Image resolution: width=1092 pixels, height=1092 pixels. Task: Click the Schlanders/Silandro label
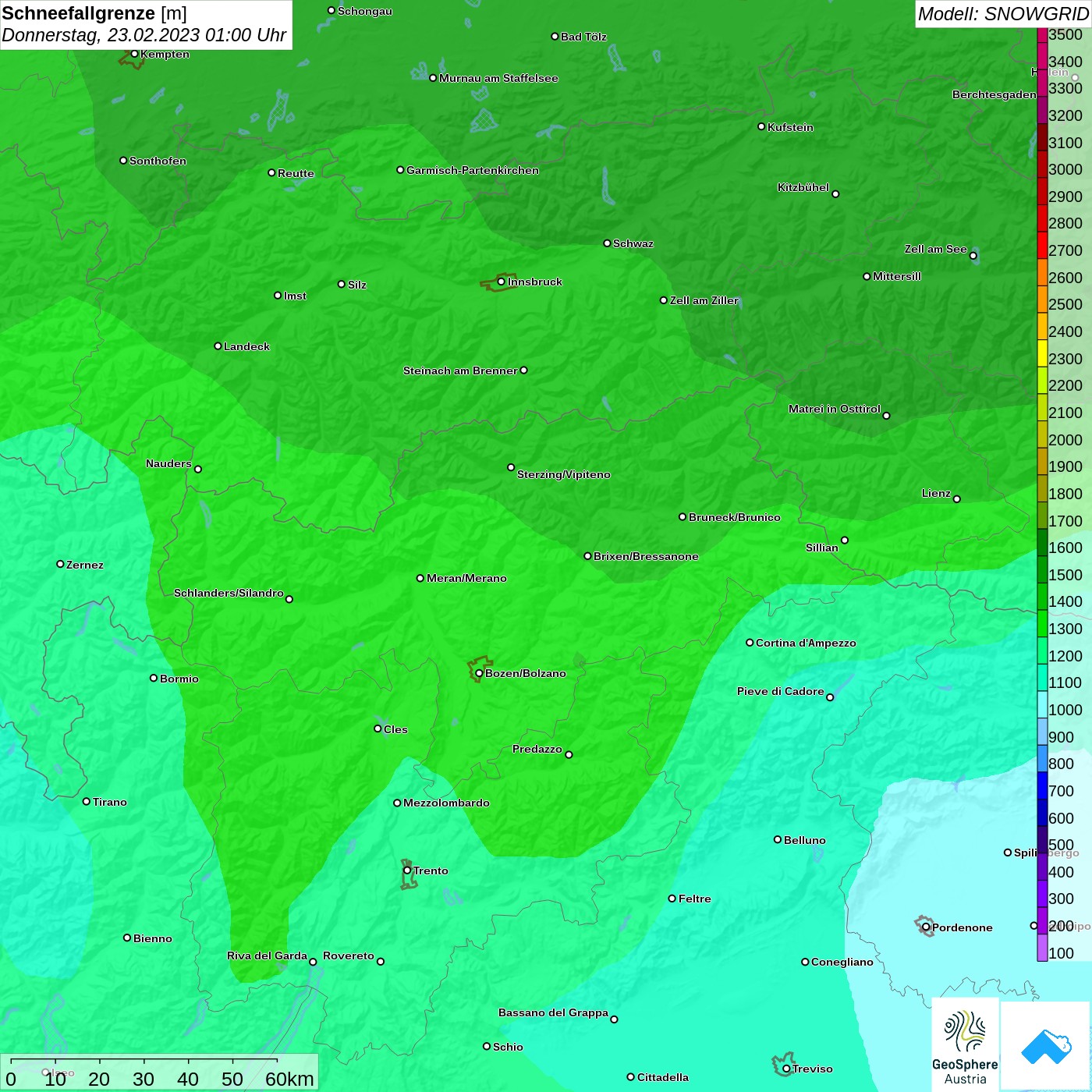229,593
